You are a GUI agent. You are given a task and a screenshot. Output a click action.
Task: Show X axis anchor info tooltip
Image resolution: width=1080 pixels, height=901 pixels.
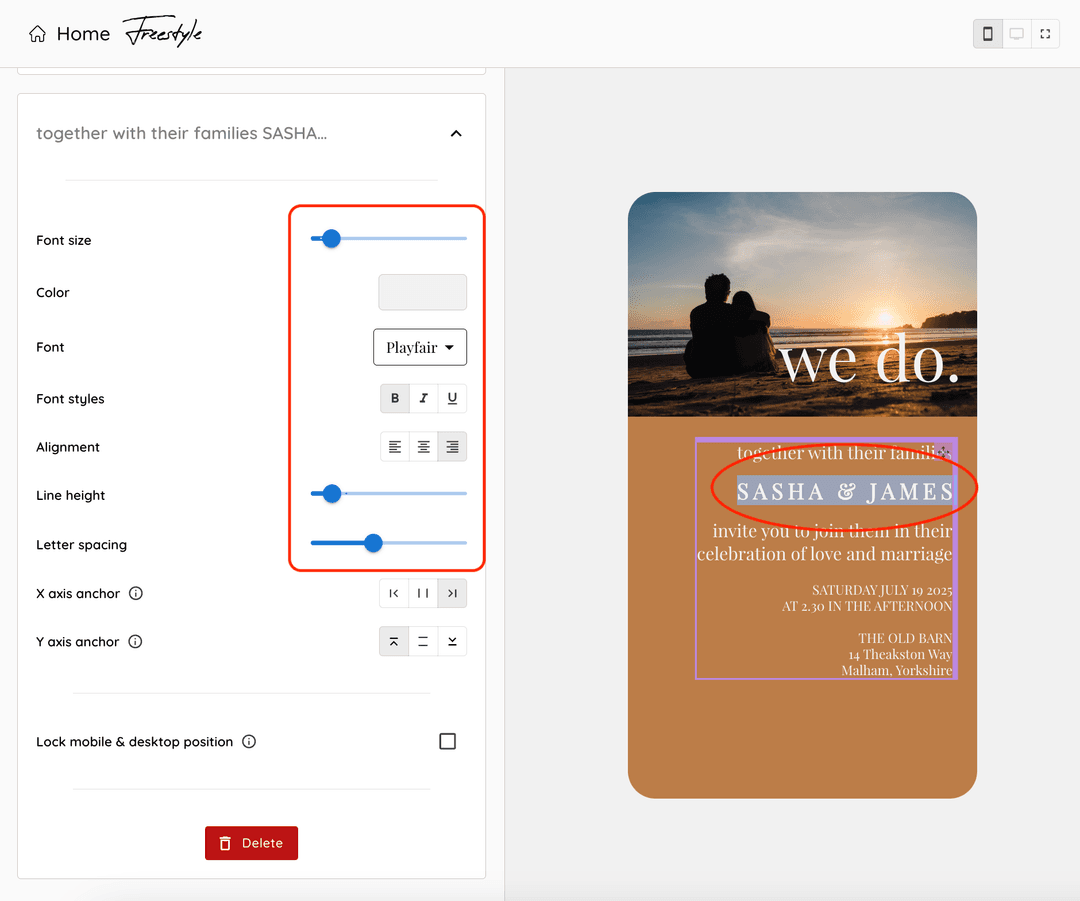pos(136,594)
